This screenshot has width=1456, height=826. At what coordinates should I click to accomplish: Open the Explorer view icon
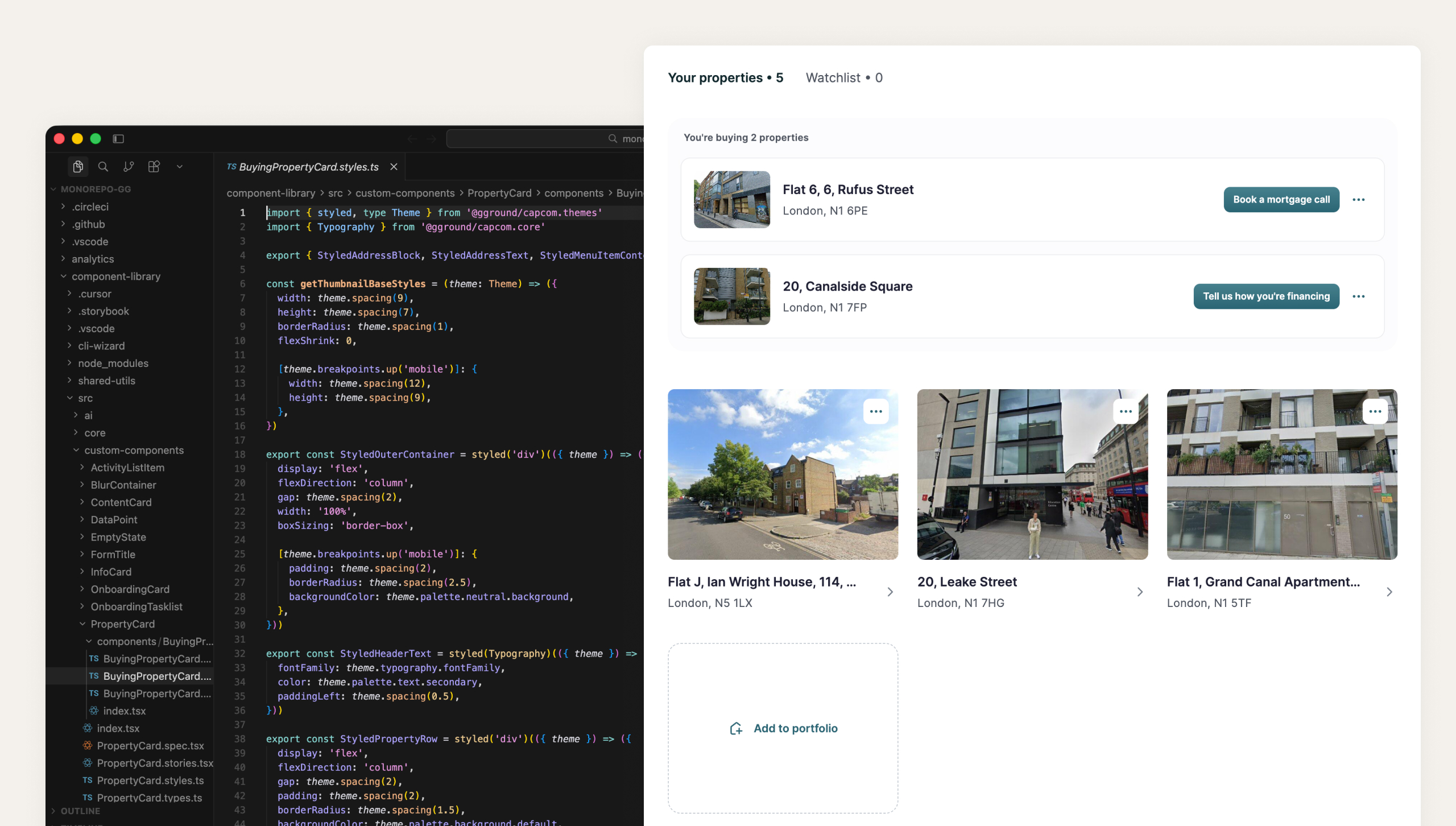pyautogui.click(x=78, y=166)
